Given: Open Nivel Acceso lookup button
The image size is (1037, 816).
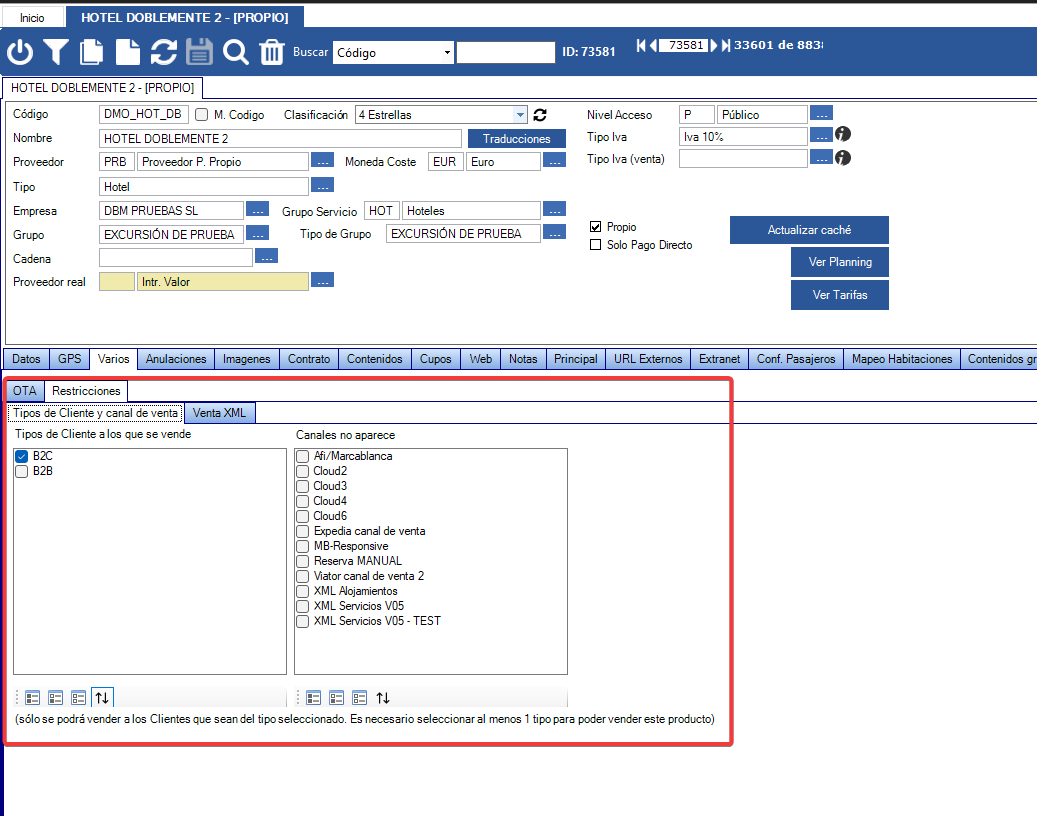Looking at the screenshot, I should [x=821, y=113].
